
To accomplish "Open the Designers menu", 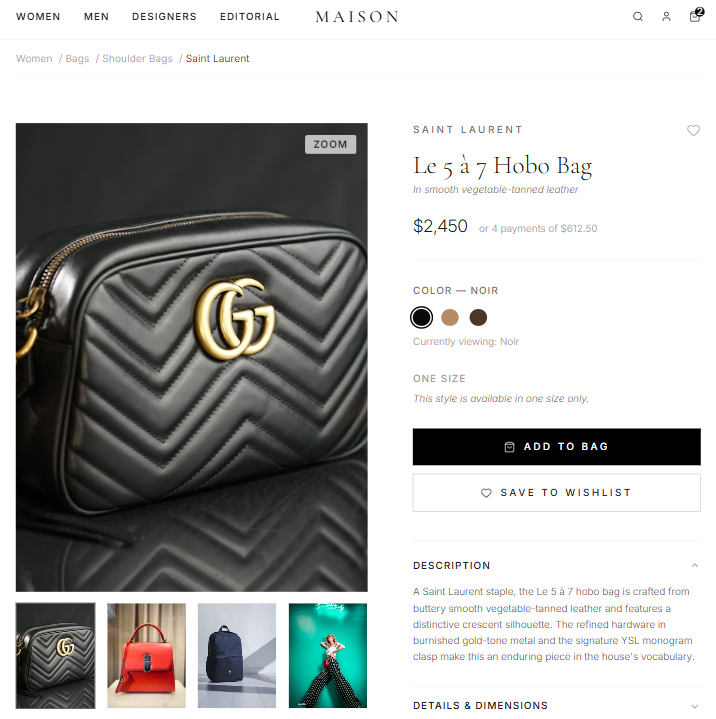I will (164, 17).
